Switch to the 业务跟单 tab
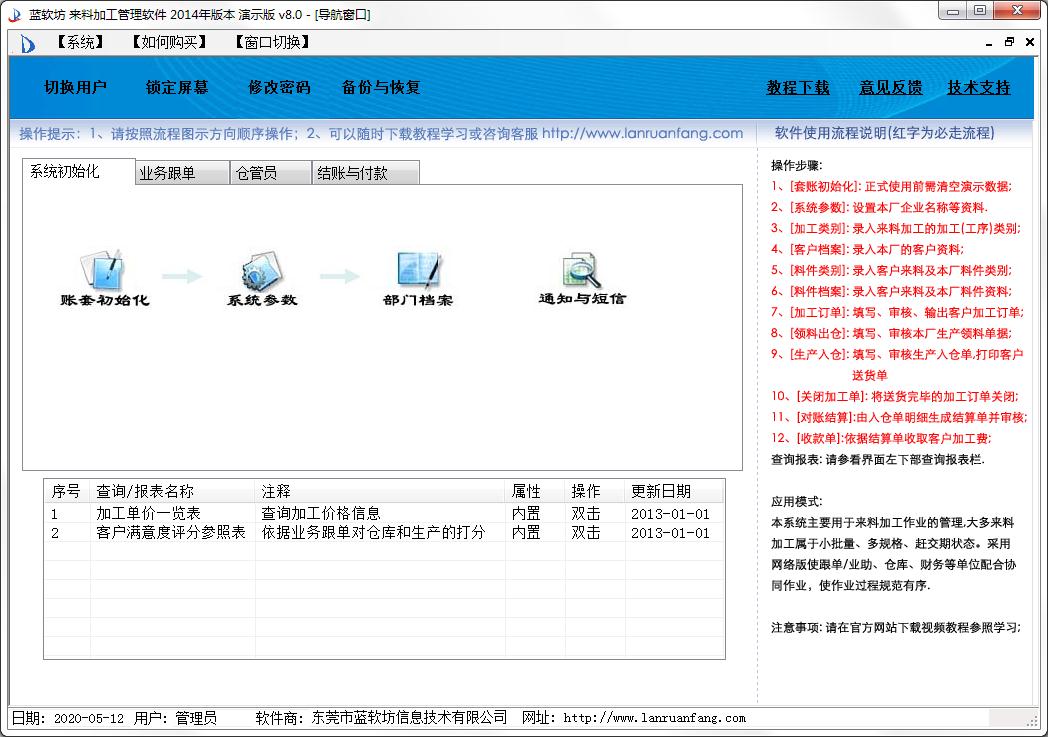1048x737 pixels. [182, 173]
